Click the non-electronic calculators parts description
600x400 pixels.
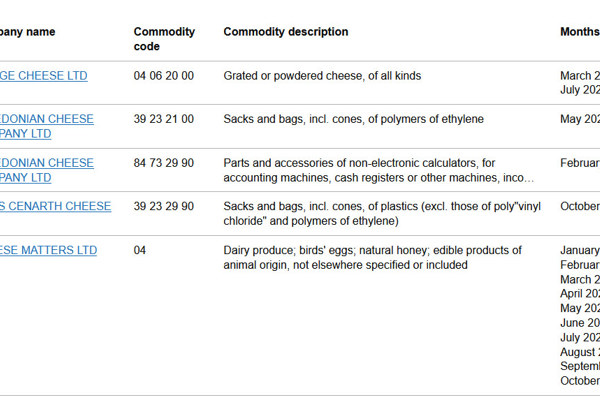[378, 170]
